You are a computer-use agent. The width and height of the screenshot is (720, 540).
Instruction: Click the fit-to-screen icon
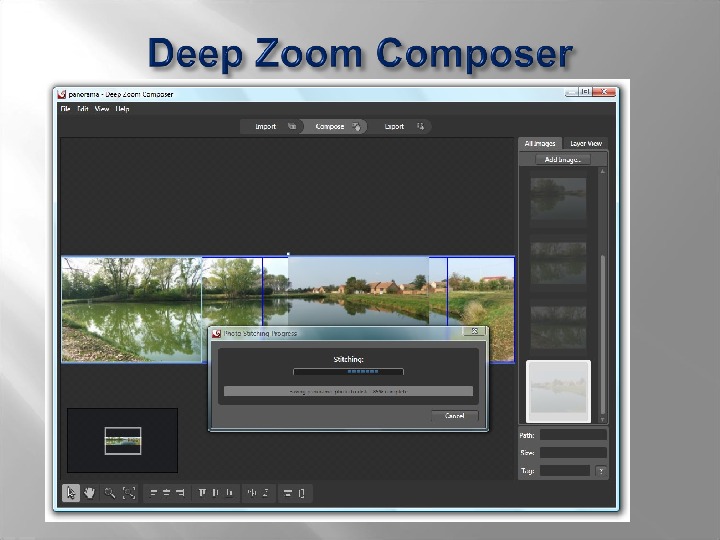click(129, 493)
